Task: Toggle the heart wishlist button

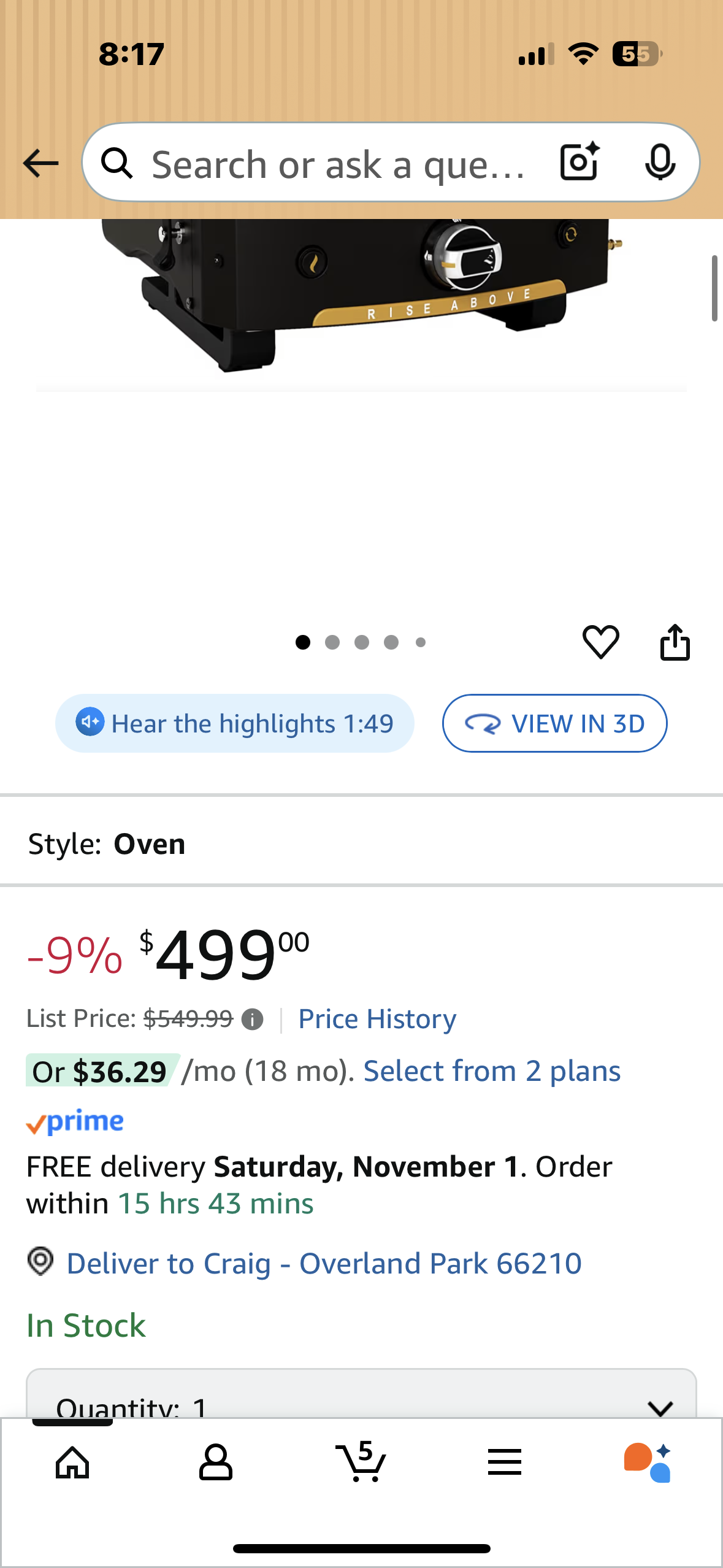Action: [x=600, y=642]
